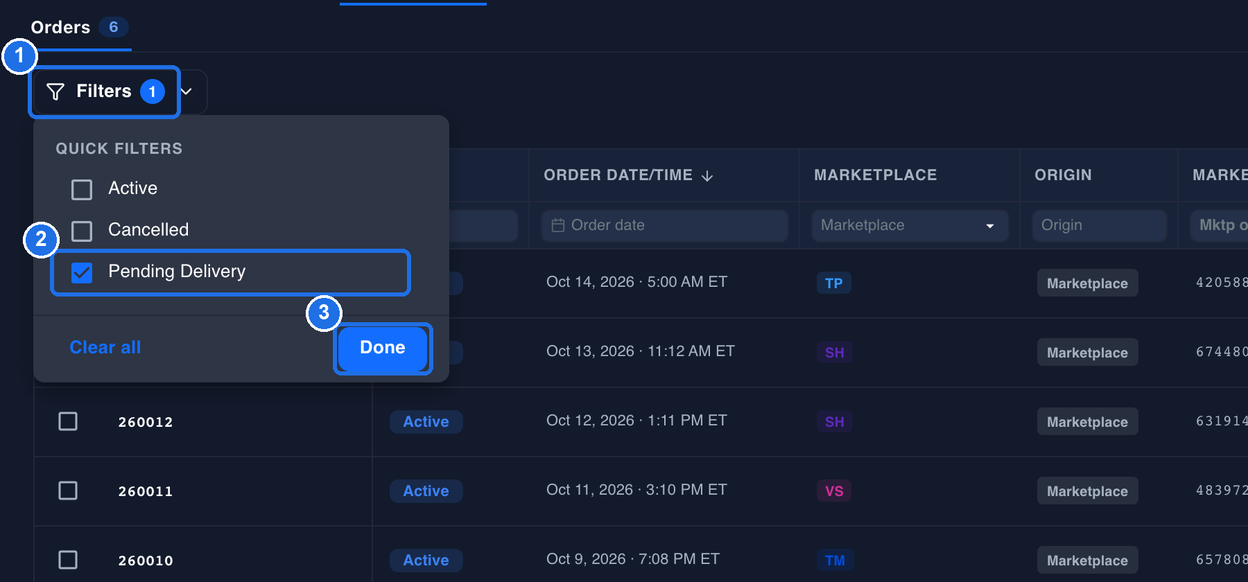Click the Active status of order 260012
Screen dimensions: 1248x582
tap(426, 422)
